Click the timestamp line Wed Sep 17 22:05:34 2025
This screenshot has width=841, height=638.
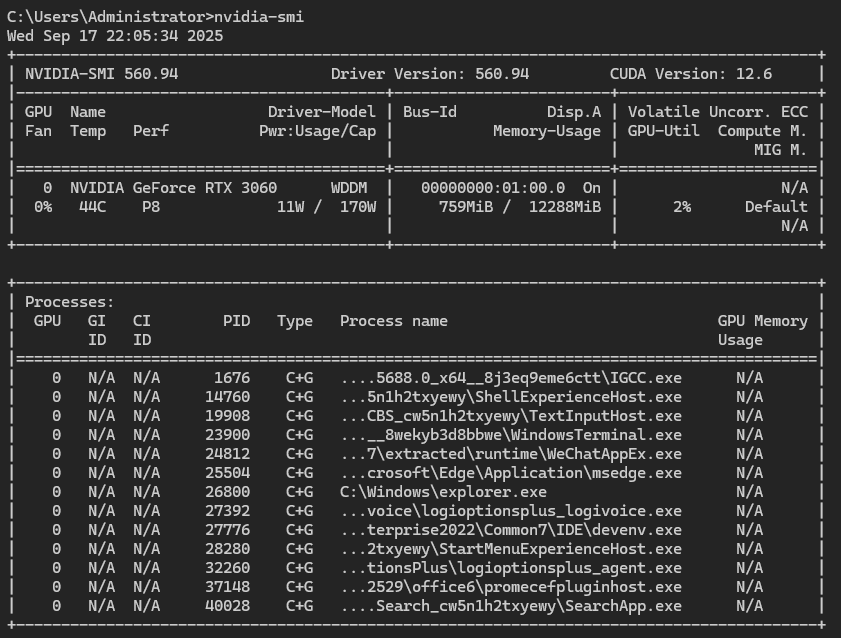(x=115, y=36)
